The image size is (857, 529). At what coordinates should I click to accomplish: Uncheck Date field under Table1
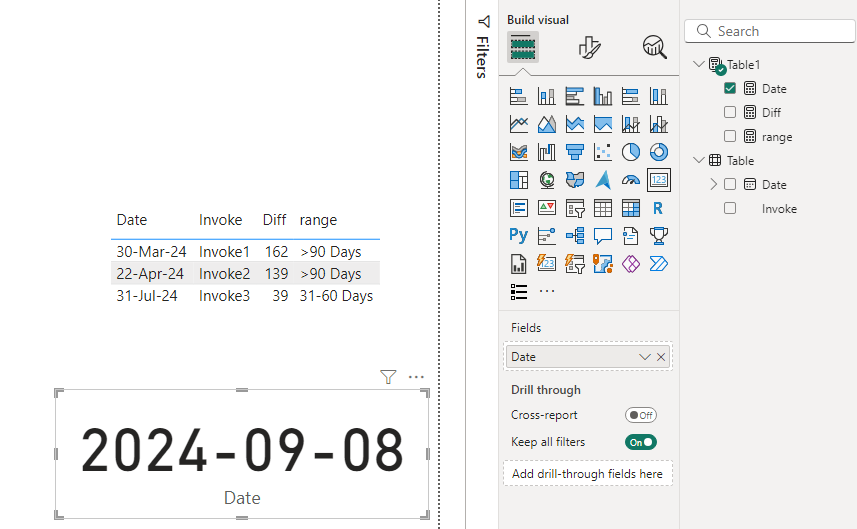(x=730, y=88)
